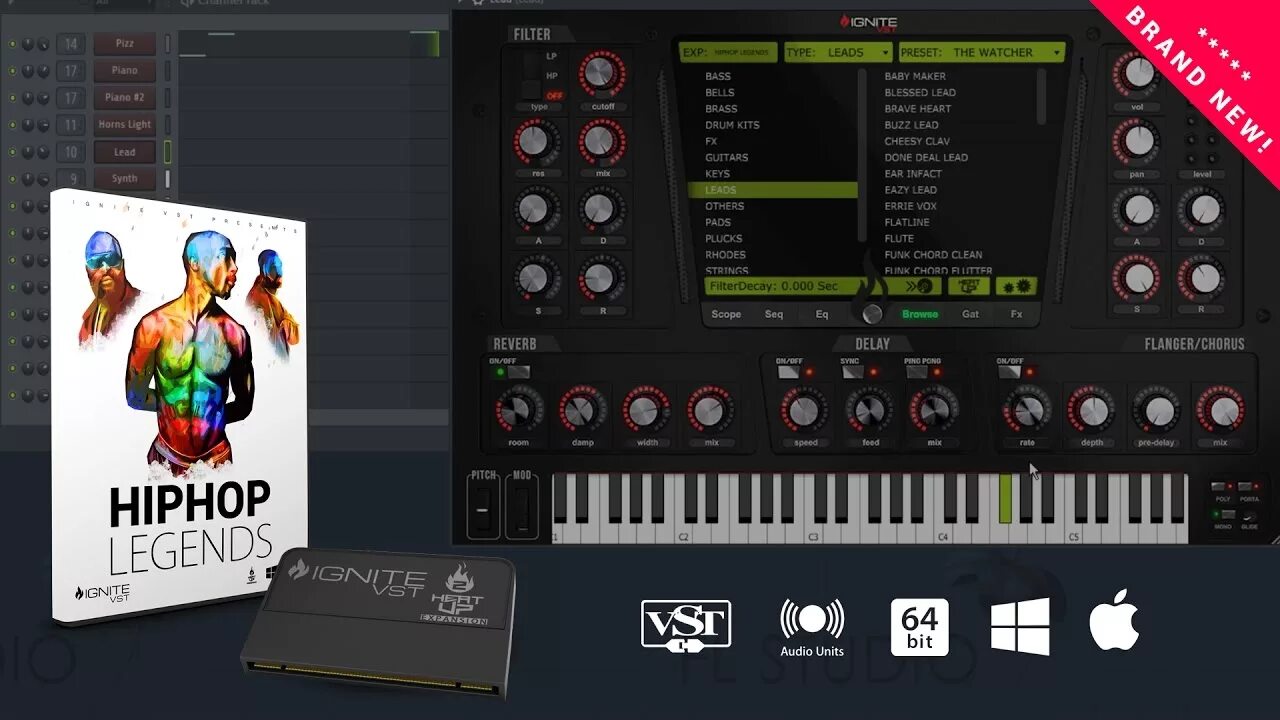This screenshot has width=1280, height=720.
Task: Select the Piano #2 channel button
Action: point(124,98)
